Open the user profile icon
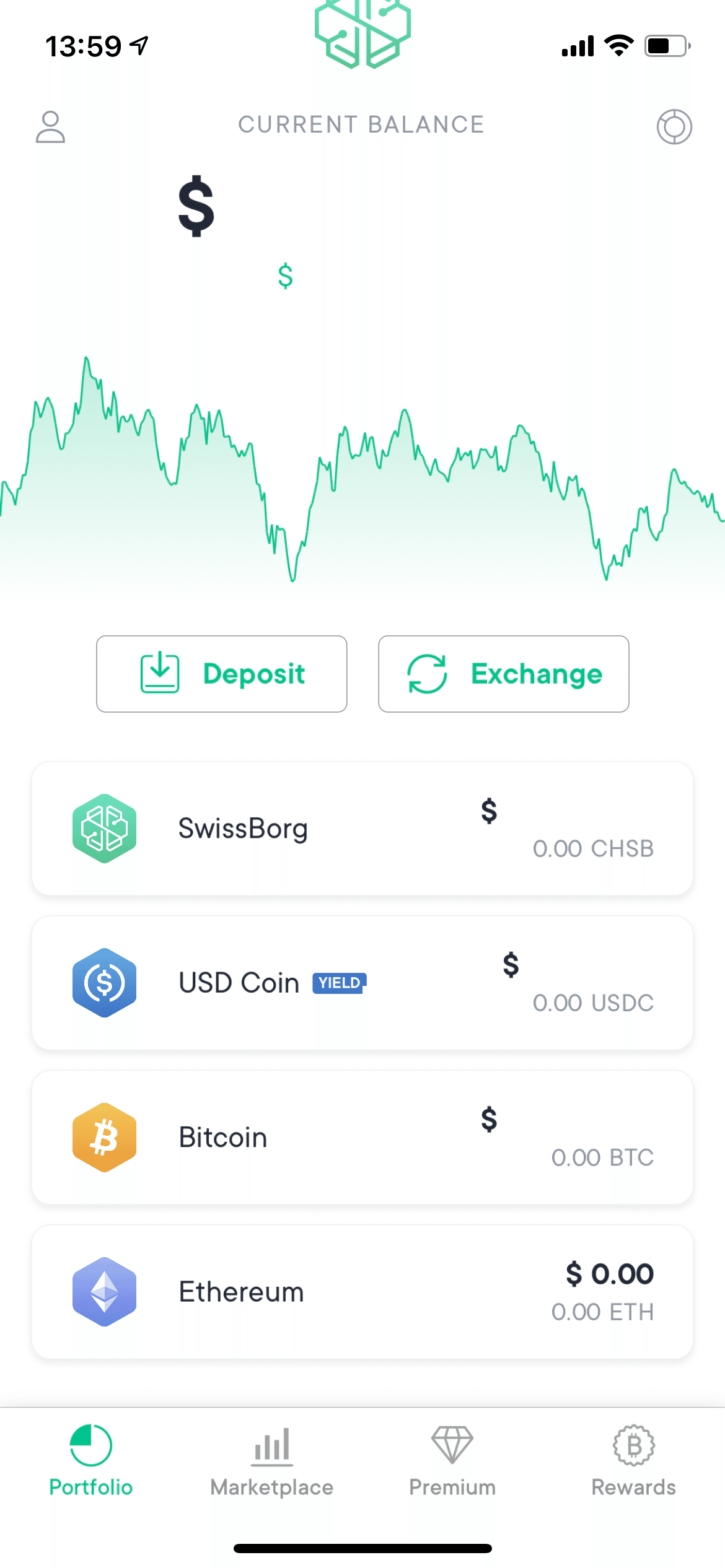Screen dimensions: 725x1568 click(50, 127)
